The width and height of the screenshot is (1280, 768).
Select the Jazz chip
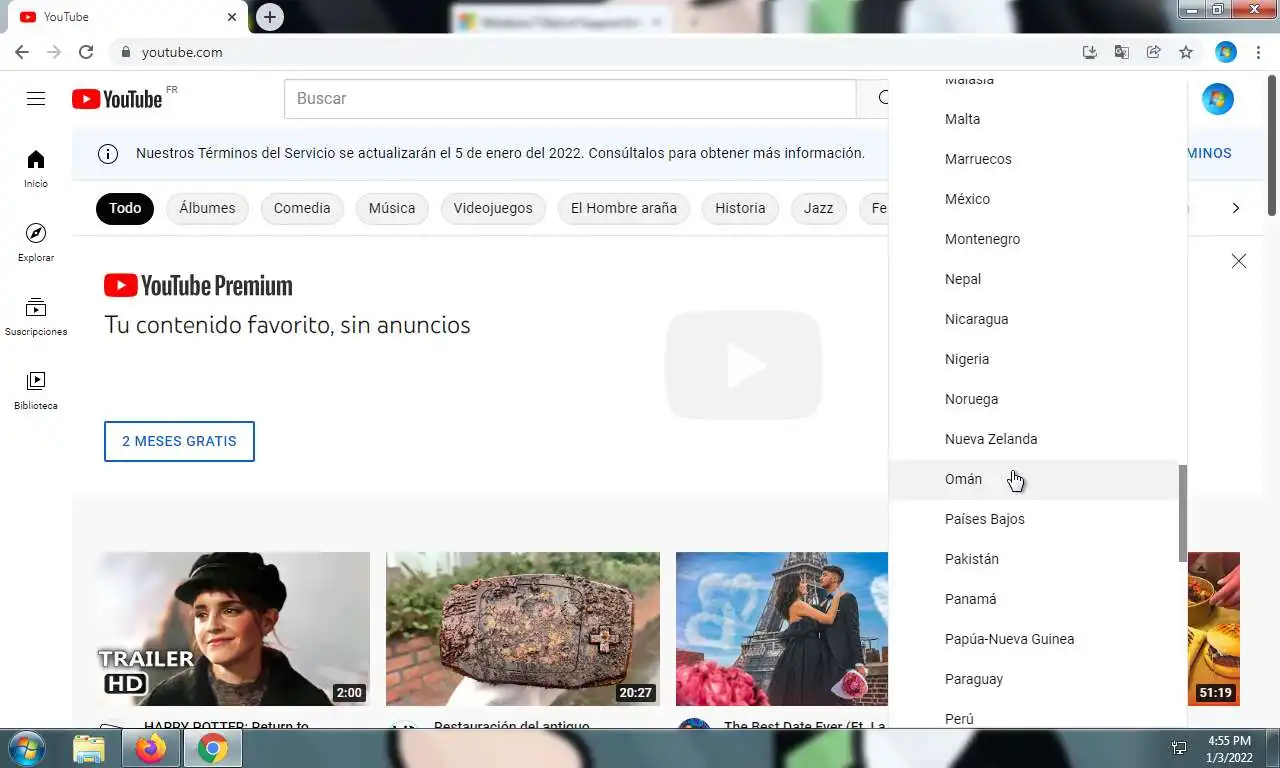click(818, 208)
